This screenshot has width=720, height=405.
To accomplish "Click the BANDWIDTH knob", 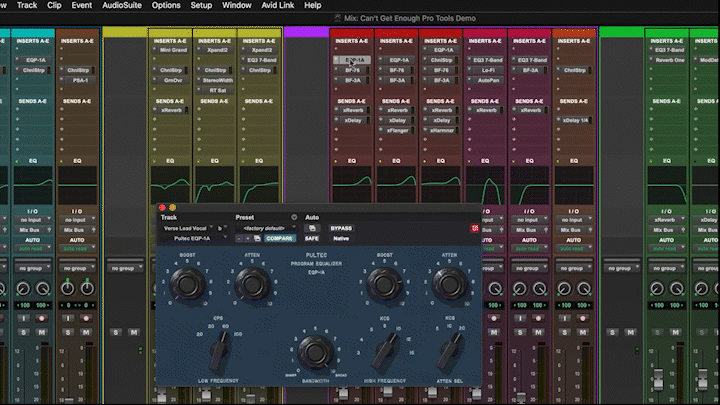I will 314,350.
